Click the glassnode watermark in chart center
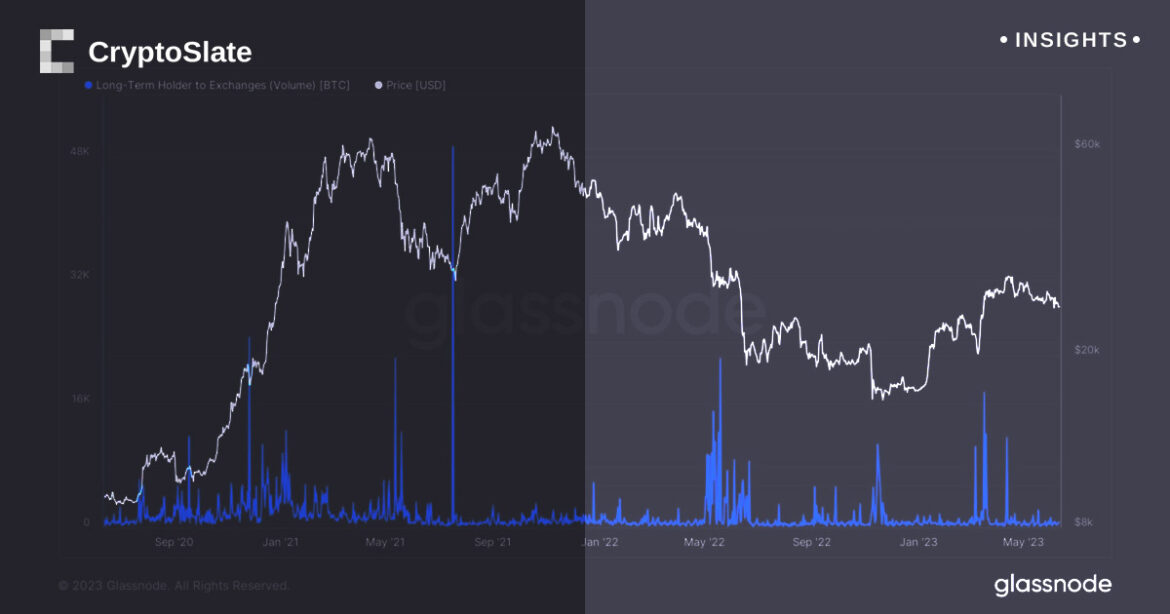Image resolution: width=1170 pixels, height=614 pixels. click(x=585, y=312)
